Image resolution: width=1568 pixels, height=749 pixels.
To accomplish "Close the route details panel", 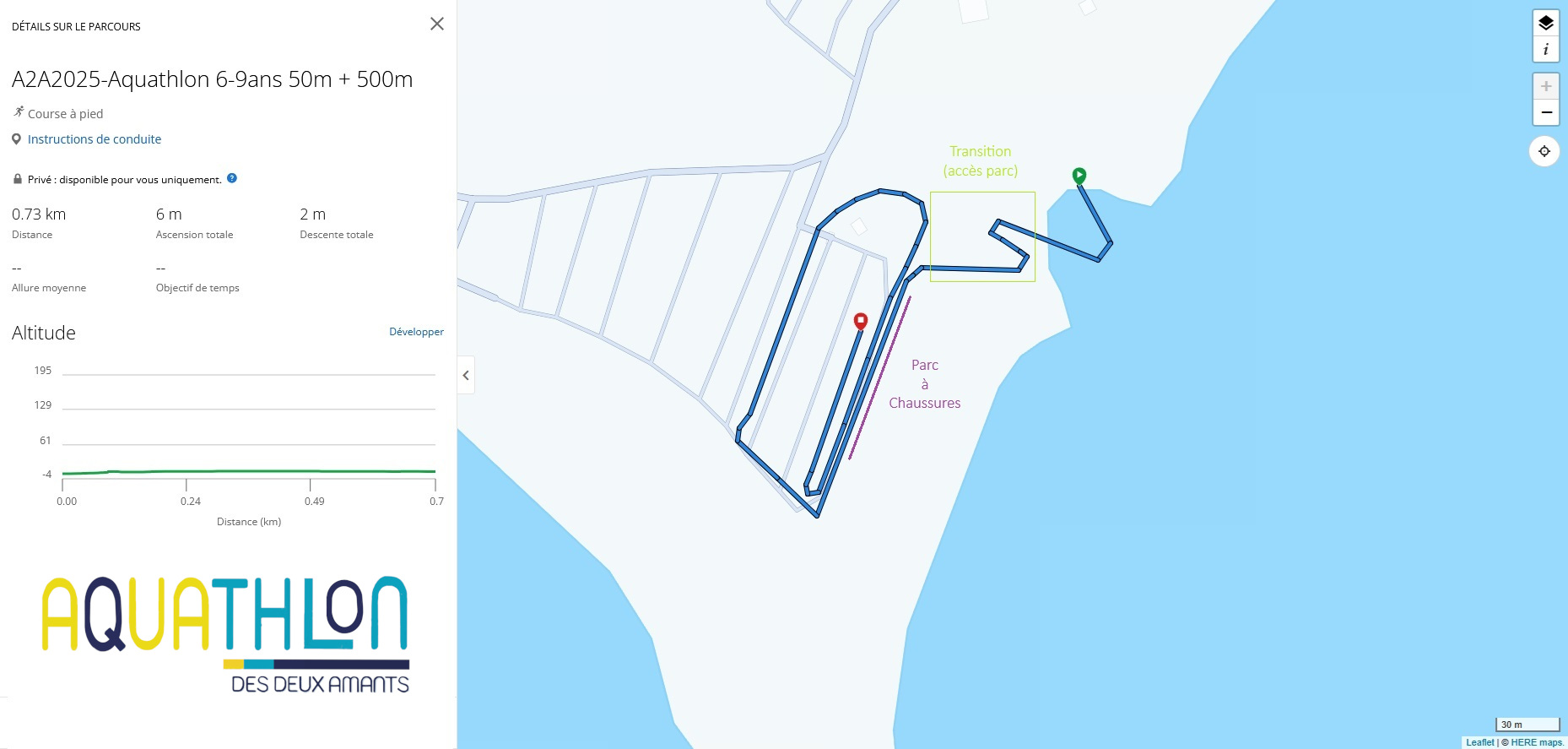I will tap(436, 24).
